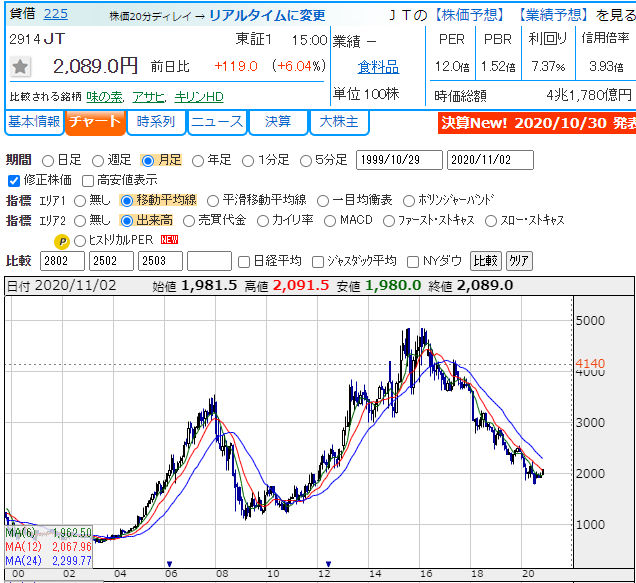Click the red NEW badge beside ヒストリカルPER
636x583 pixels.
tap(169, 240)
